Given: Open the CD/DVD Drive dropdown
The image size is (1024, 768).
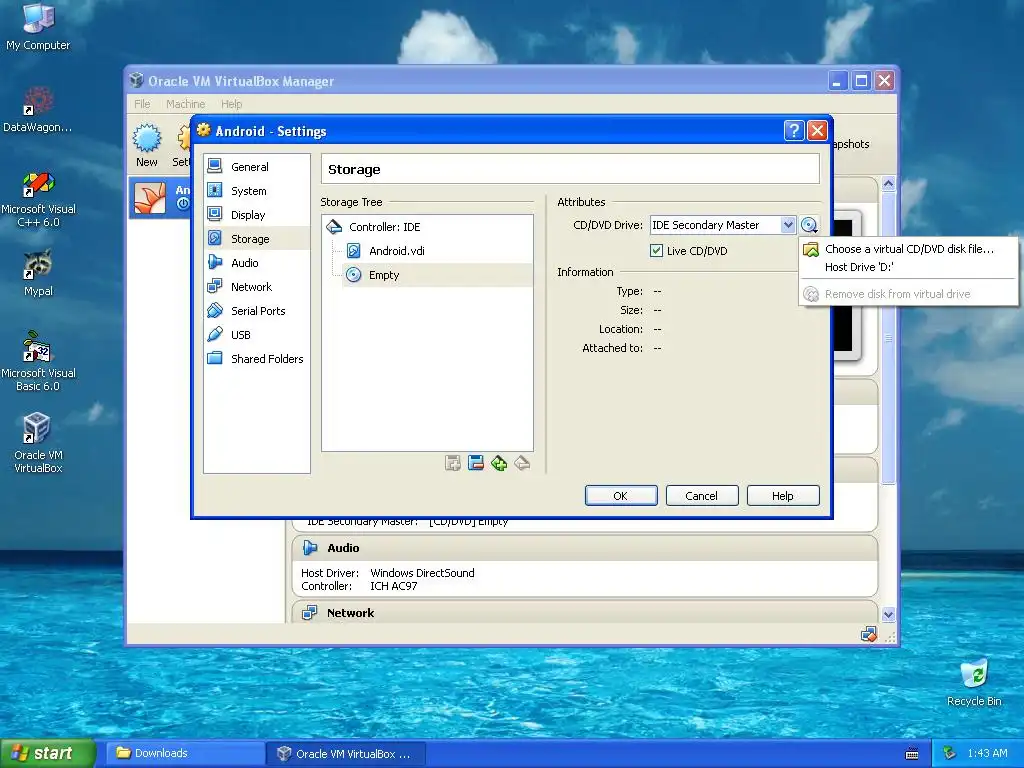Looking at the screenshot, I should 788,225.
